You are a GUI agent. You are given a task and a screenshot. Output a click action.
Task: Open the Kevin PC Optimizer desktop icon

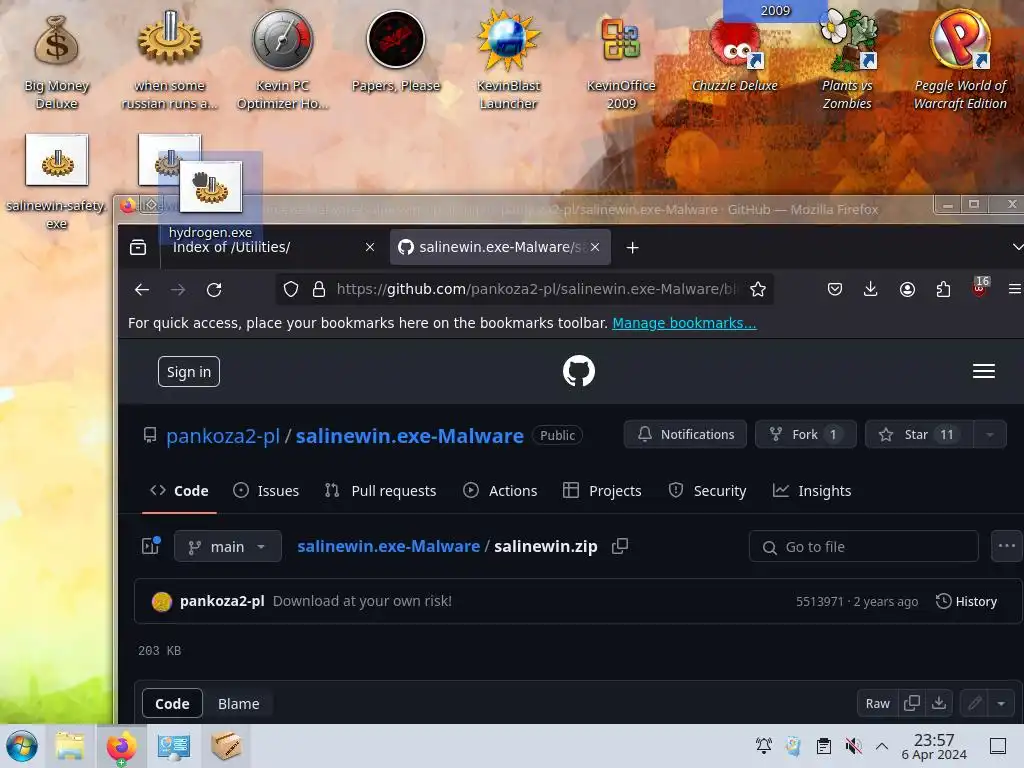pos(282,60)
